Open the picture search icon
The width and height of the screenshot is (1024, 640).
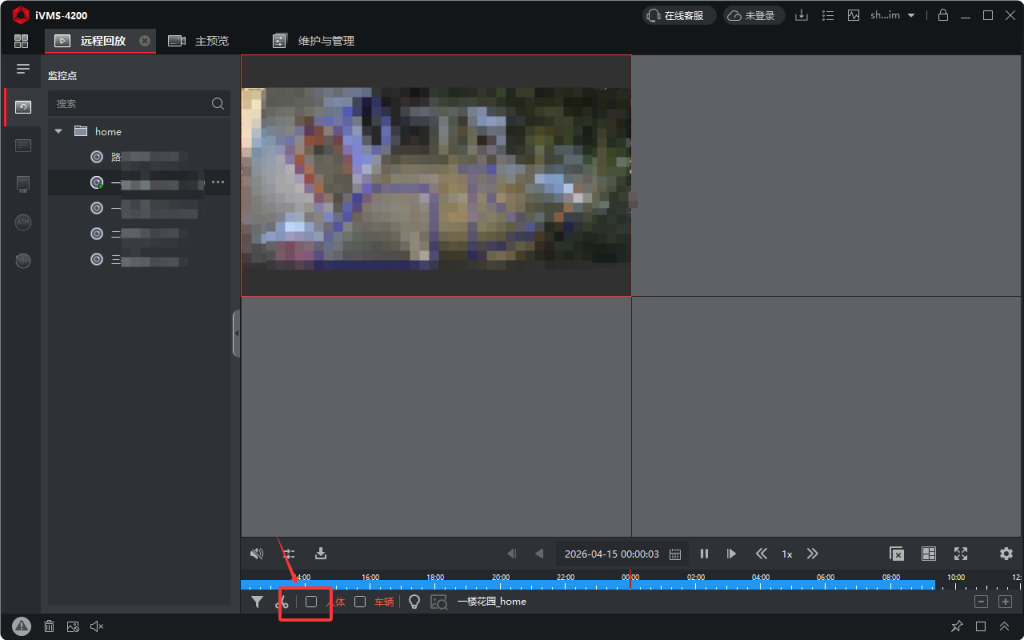tap(439, 602)
